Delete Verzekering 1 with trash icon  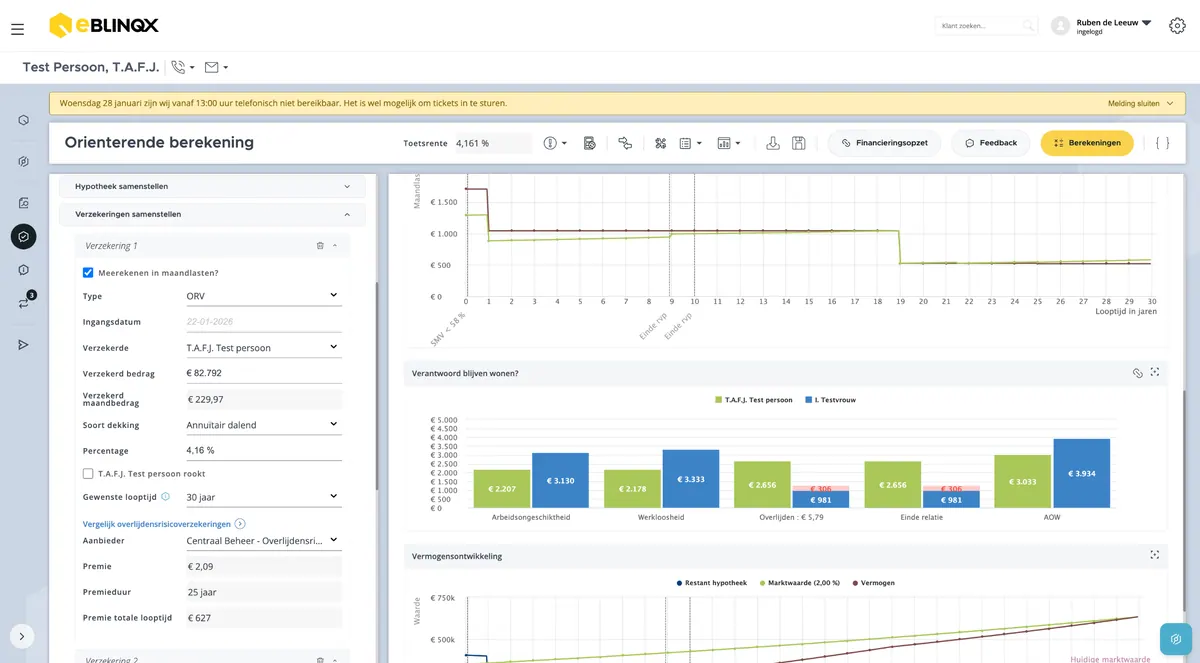tap(320, 245)
